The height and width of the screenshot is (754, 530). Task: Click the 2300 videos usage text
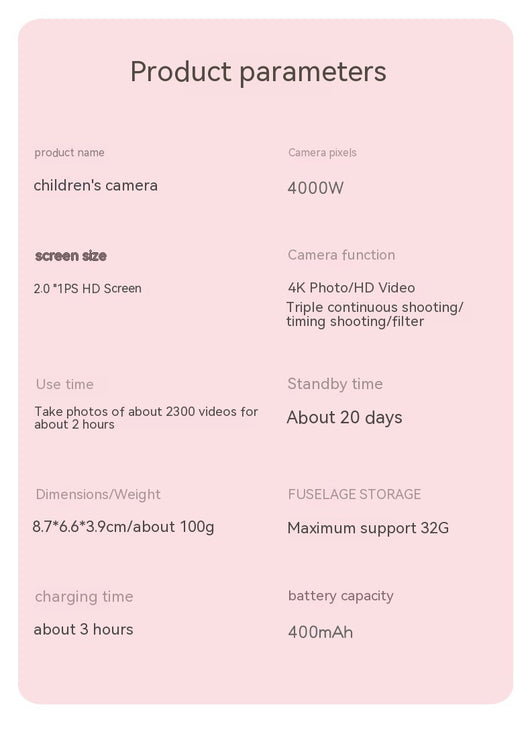146,418
